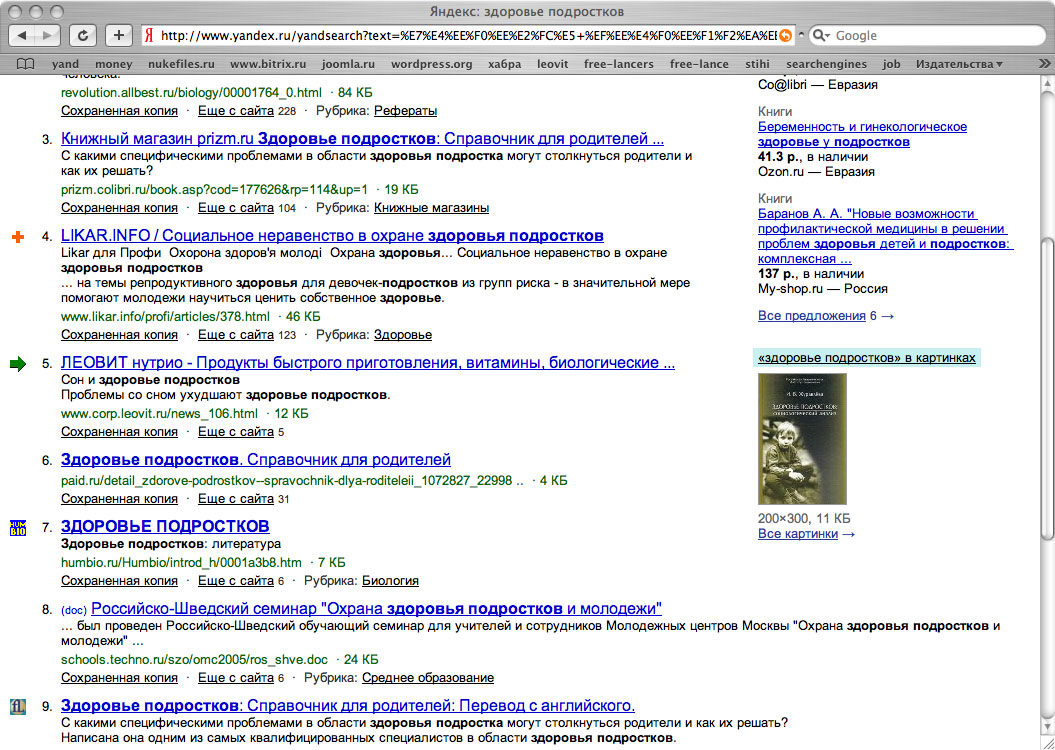Open the bookmarks book icon
Screen dimensions: 1055x750
pos(26,64)
